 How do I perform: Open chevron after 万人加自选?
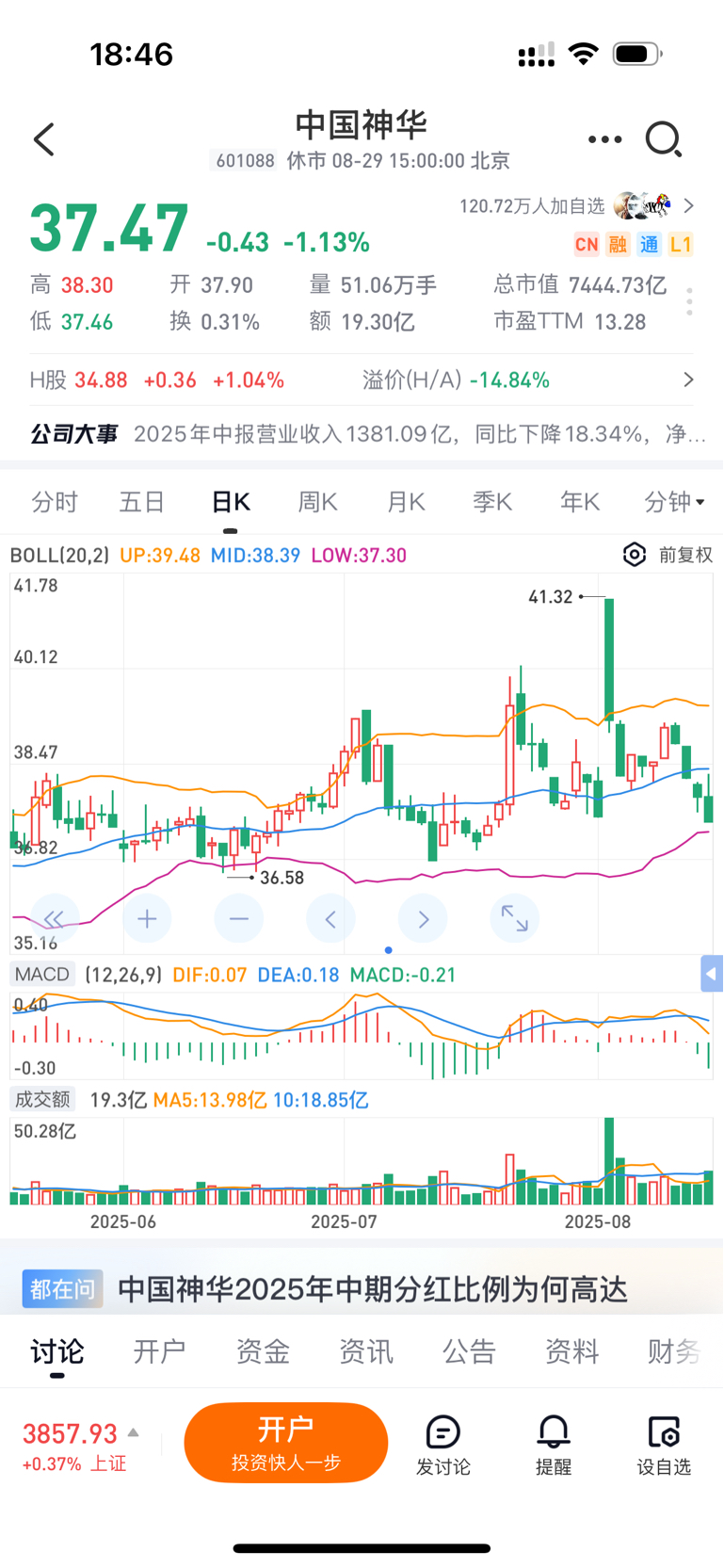(x=688, y=205)
